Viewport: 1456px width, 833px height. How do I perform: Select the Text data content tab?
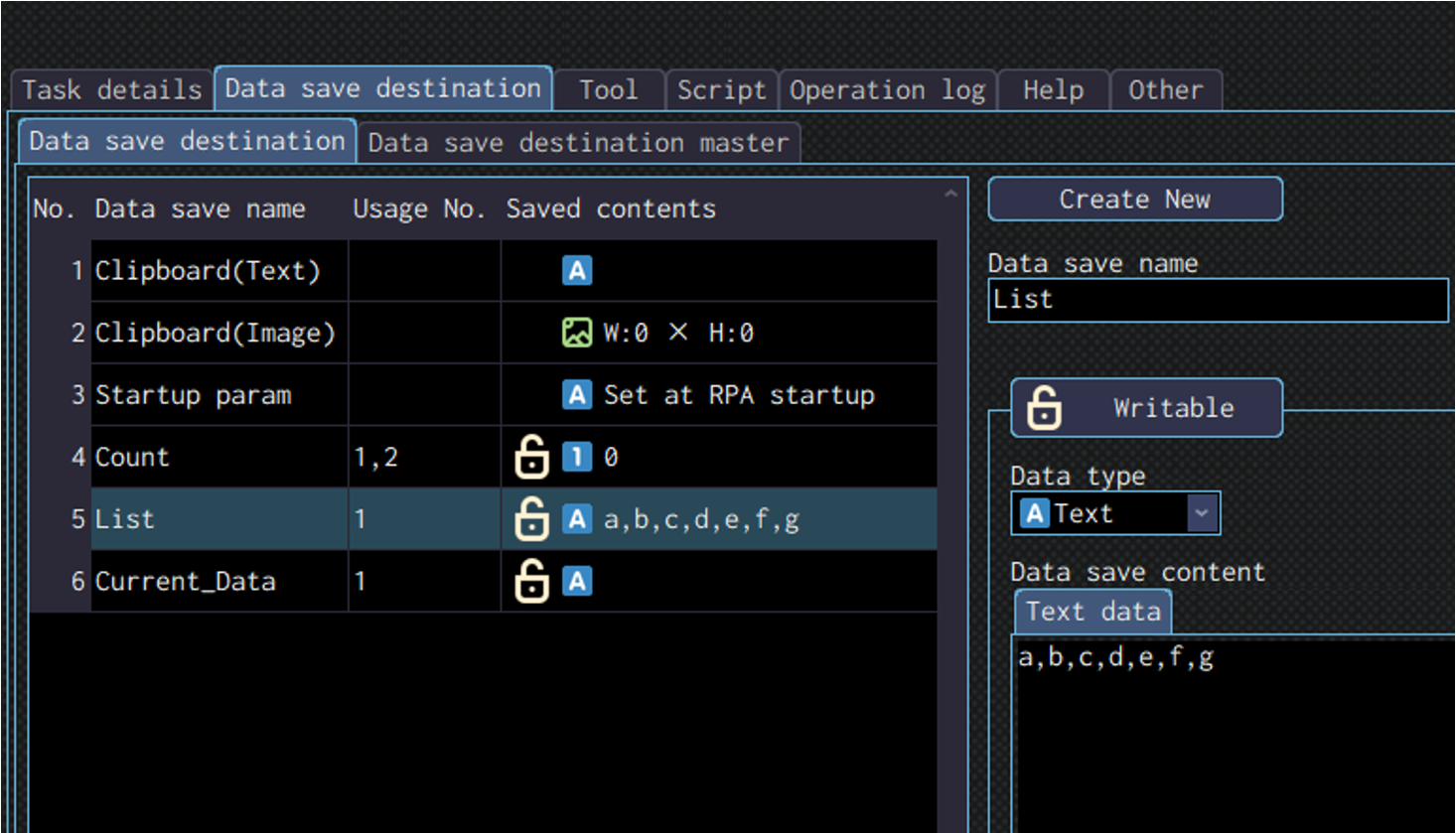coord(1092,612)
